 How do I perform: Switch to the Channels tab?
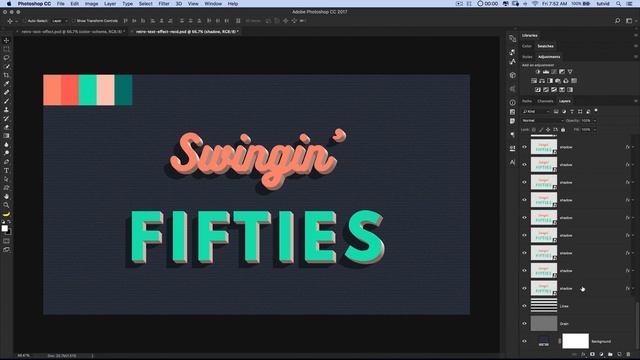point(545,101)
